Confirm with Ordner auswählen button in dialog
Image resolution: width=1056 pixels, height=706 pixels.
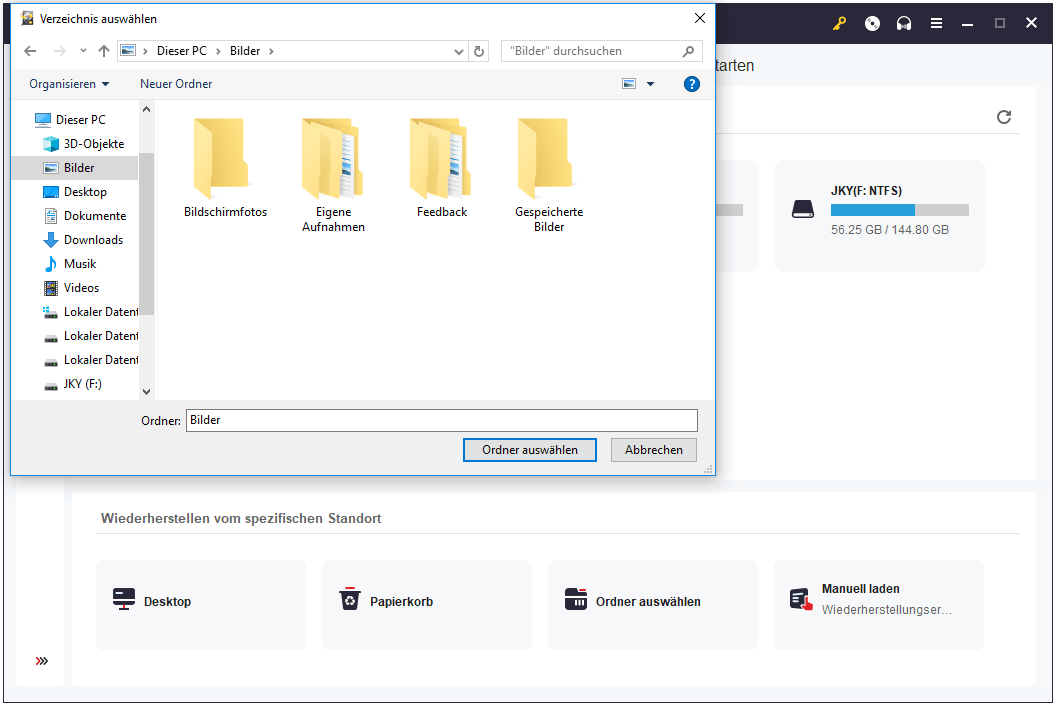530,450
